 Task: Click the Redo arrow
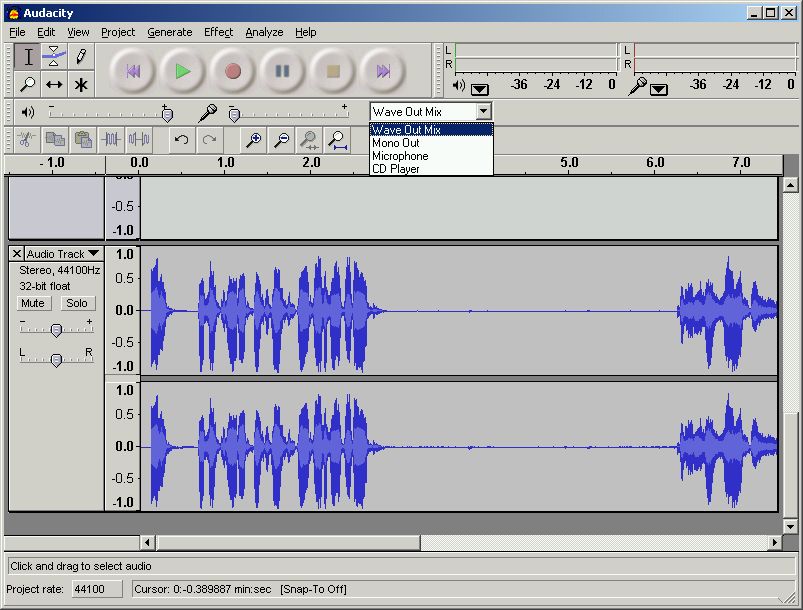(209, 139)
